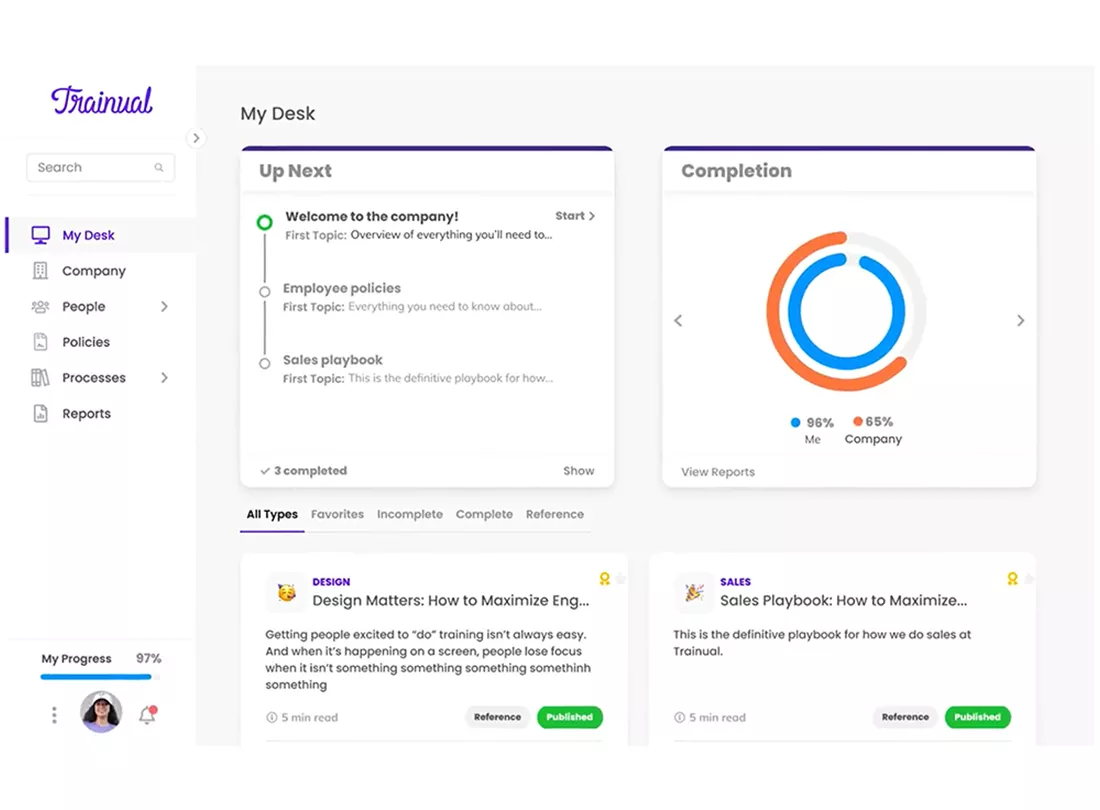Image resolution: width=1100 pixels, height=810 pixels.
Task: Open the three-dot options menu near the avatar
Action: (54, 714)
